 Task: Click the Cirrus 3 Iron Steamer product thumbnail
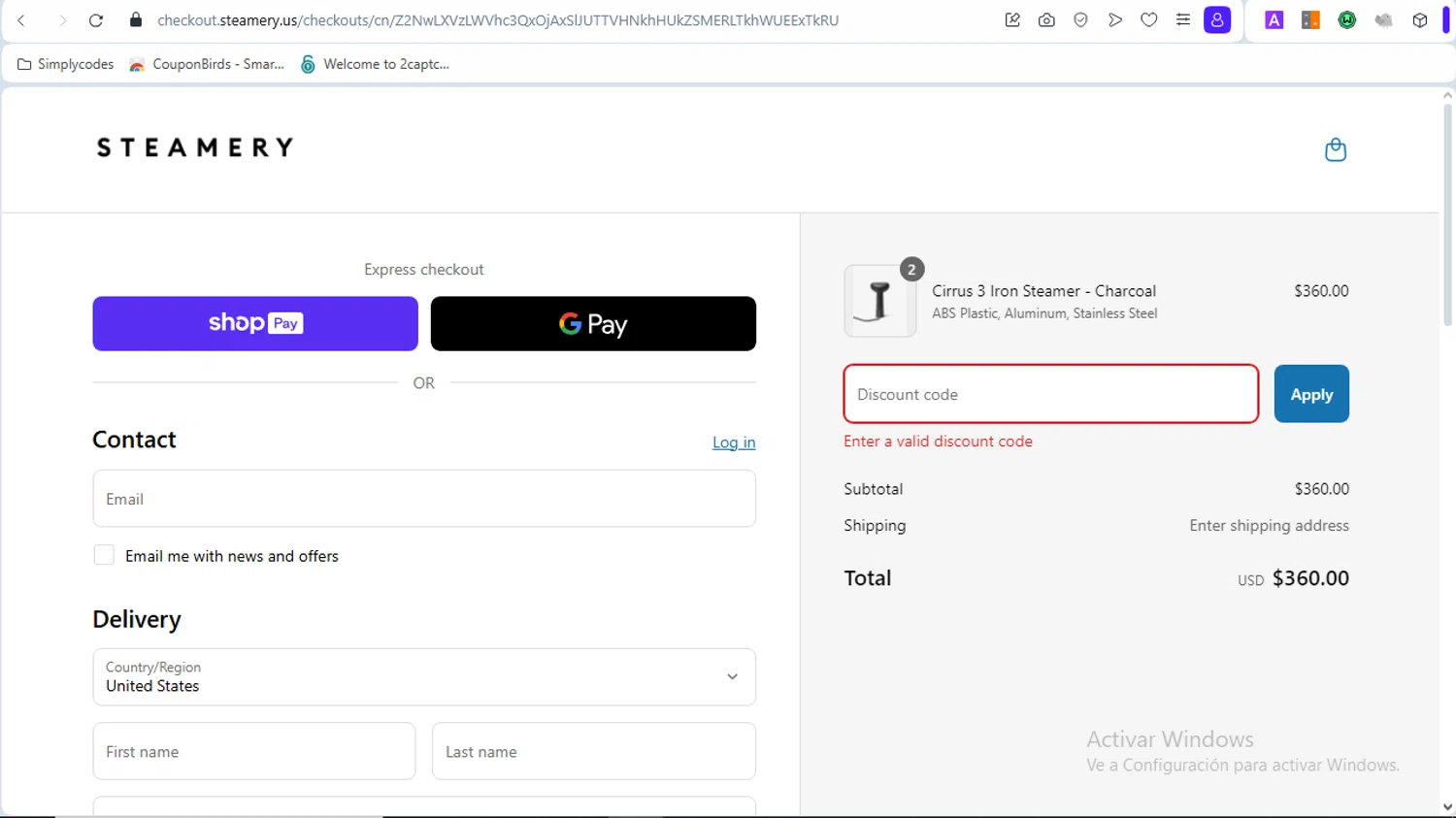click(x=879, y=301)
